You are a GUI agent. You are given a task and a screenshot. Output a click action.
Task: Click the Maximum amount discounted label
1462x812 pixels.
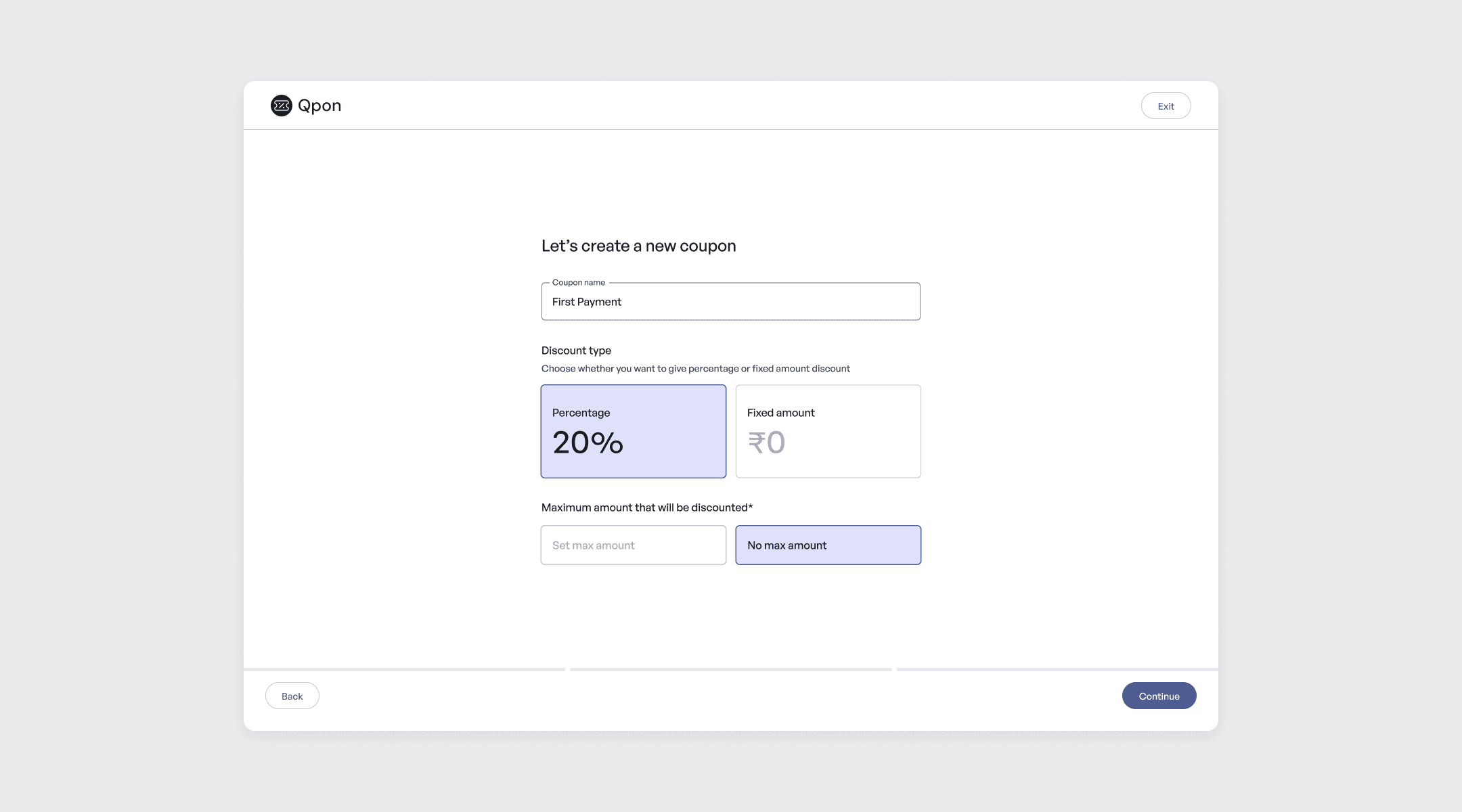tap(646, 507)
